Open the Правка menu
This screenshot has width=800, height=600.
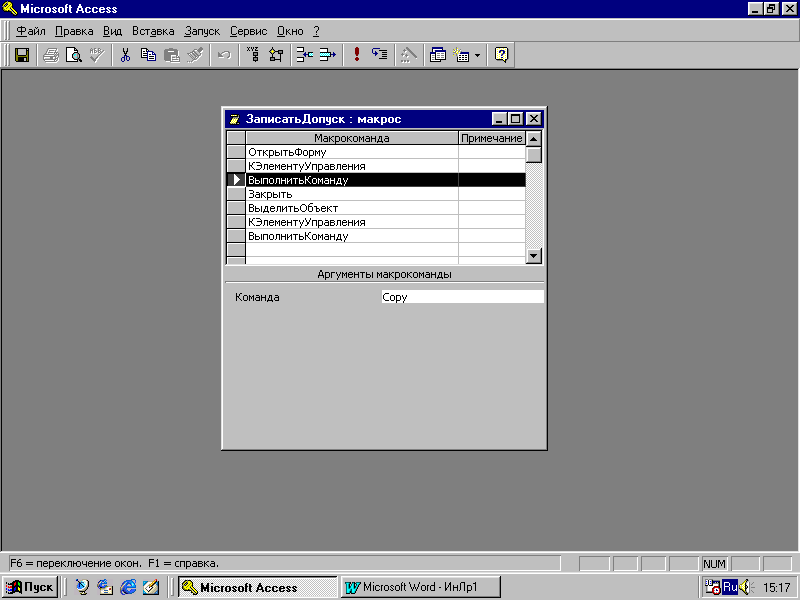pos(74,31)
